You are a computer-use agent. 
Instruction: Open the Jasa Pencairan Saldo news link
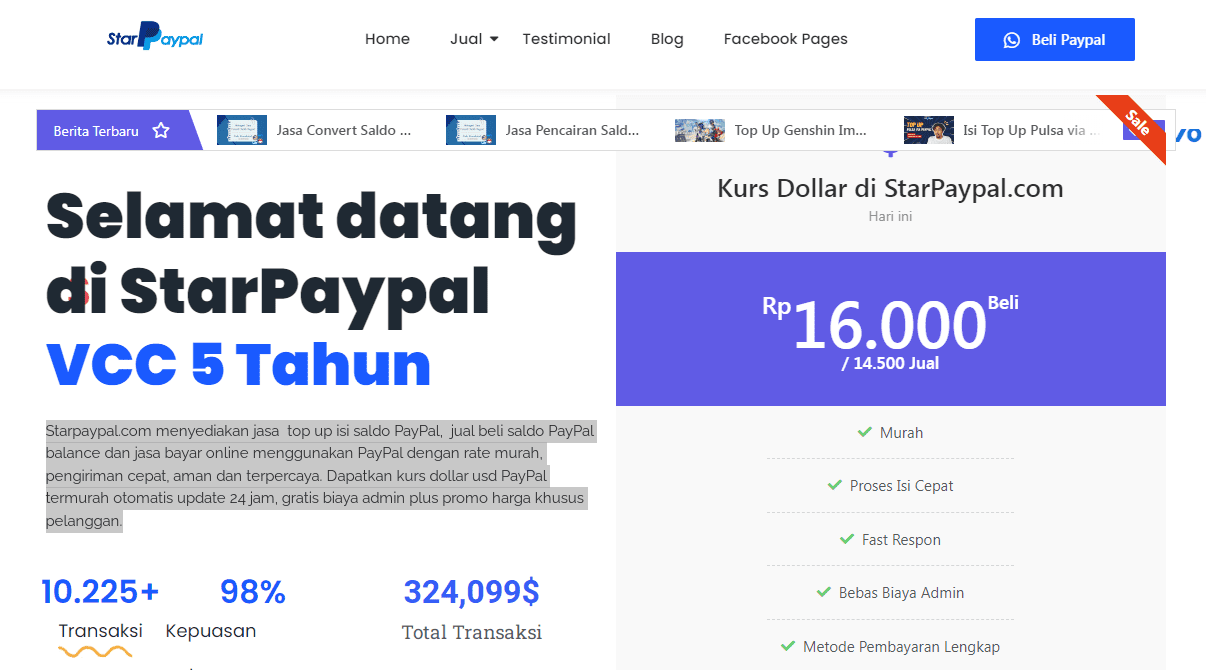click(573, 130)
